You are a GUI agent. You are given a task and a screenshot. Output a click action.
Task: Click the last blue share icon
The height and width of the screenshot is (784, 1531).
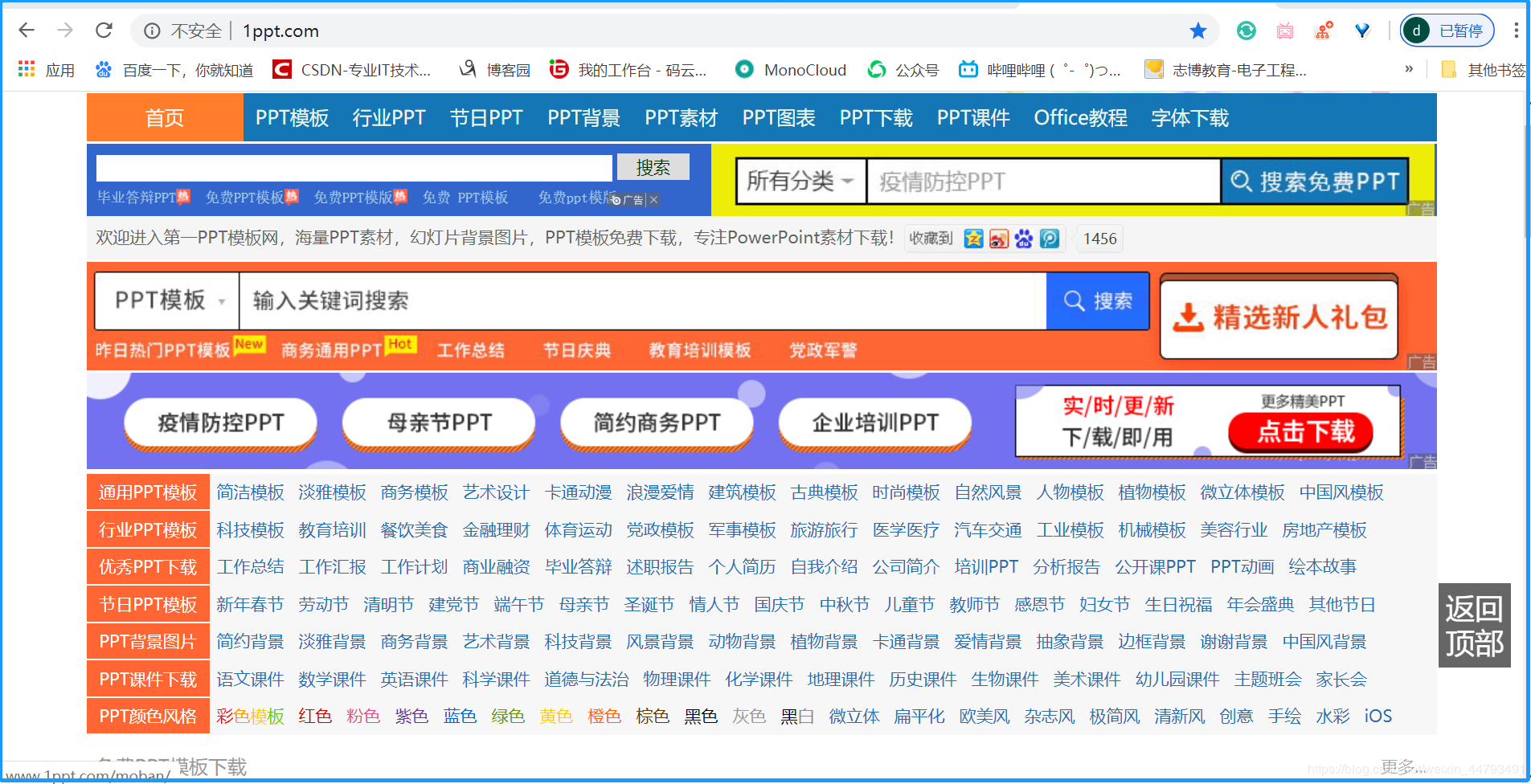click(x=1050, y=239)
